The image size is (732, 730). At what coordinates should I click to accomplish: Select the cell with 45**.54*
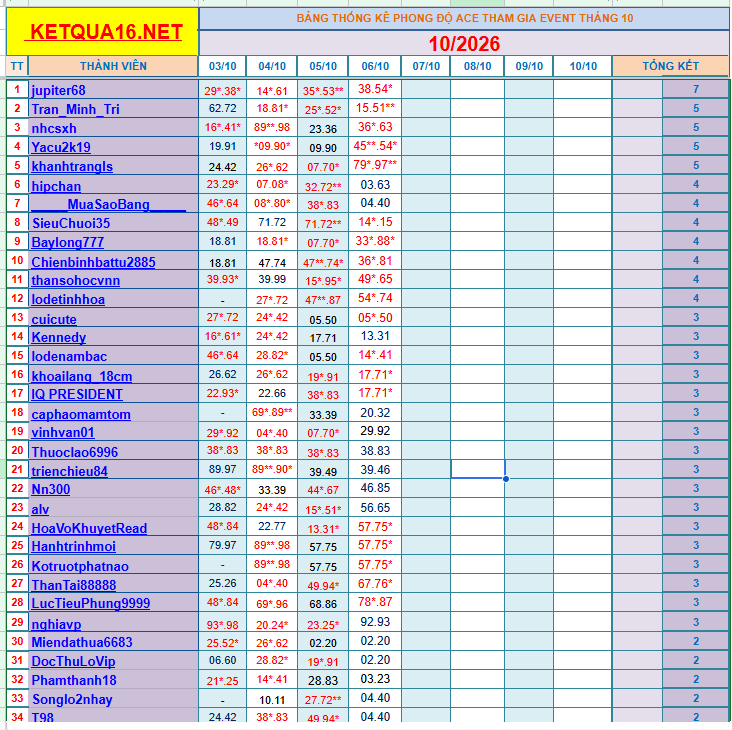coord(375,146)
